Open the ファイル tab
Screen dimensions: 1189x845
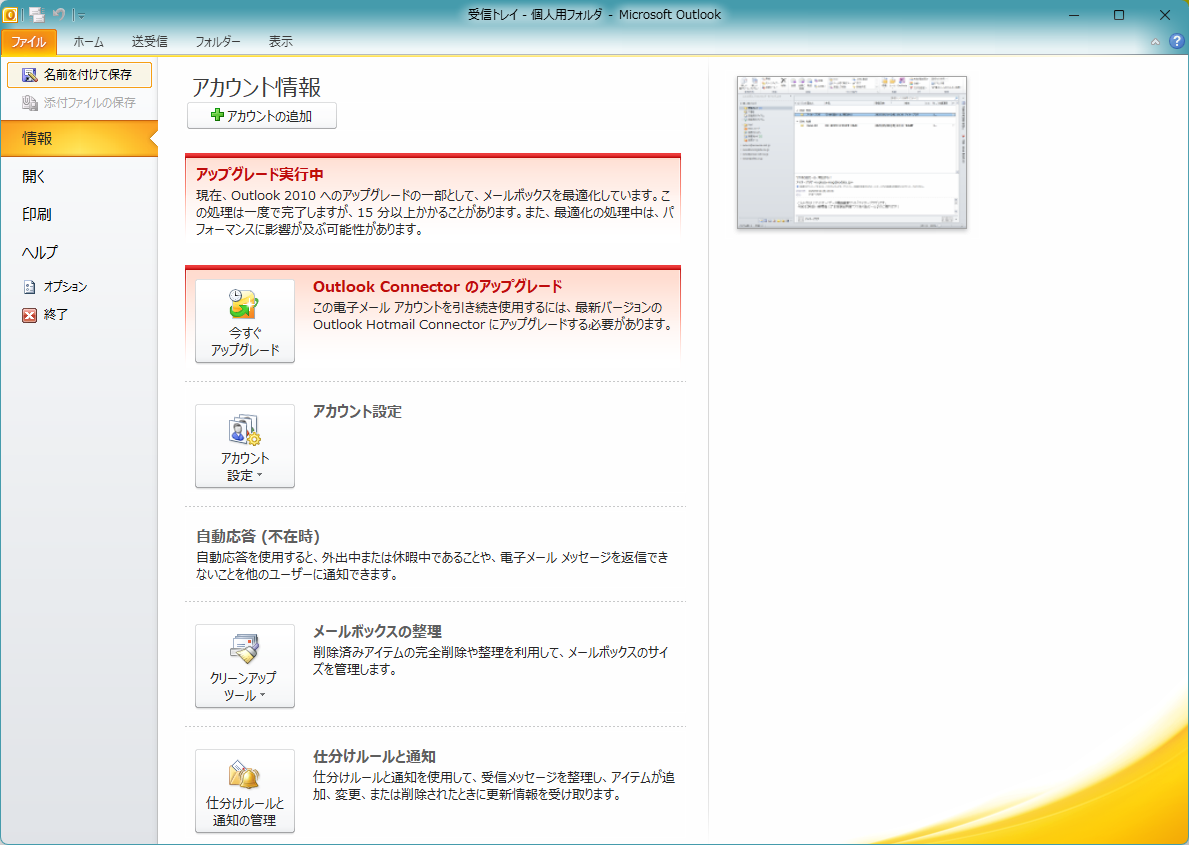29,42
